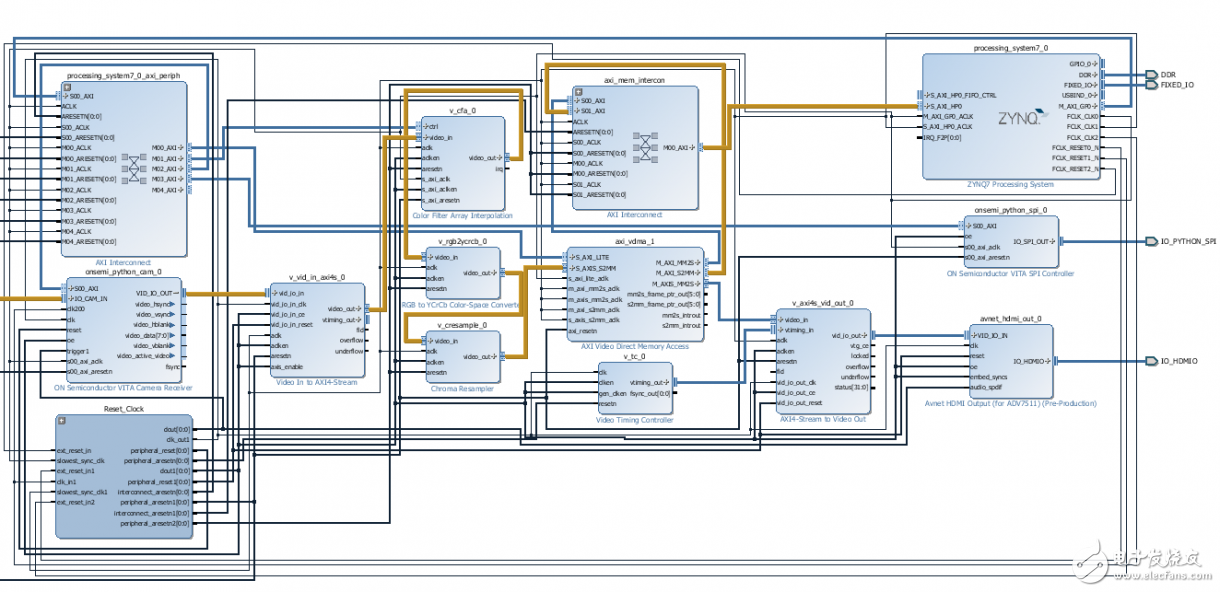Image resolution: width=1220 pixels, height=592 pixels.
Task: Click the Chroma Resampler block label
Action: click(x=462, y=388)
